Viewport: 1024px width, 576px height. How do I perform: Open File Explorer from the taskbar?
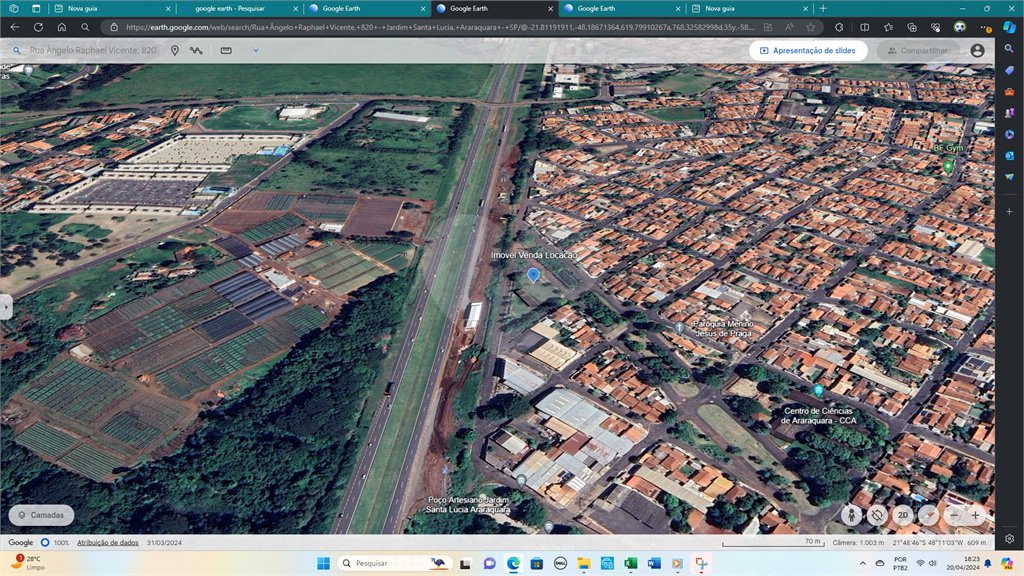click(x=583, y=563)
